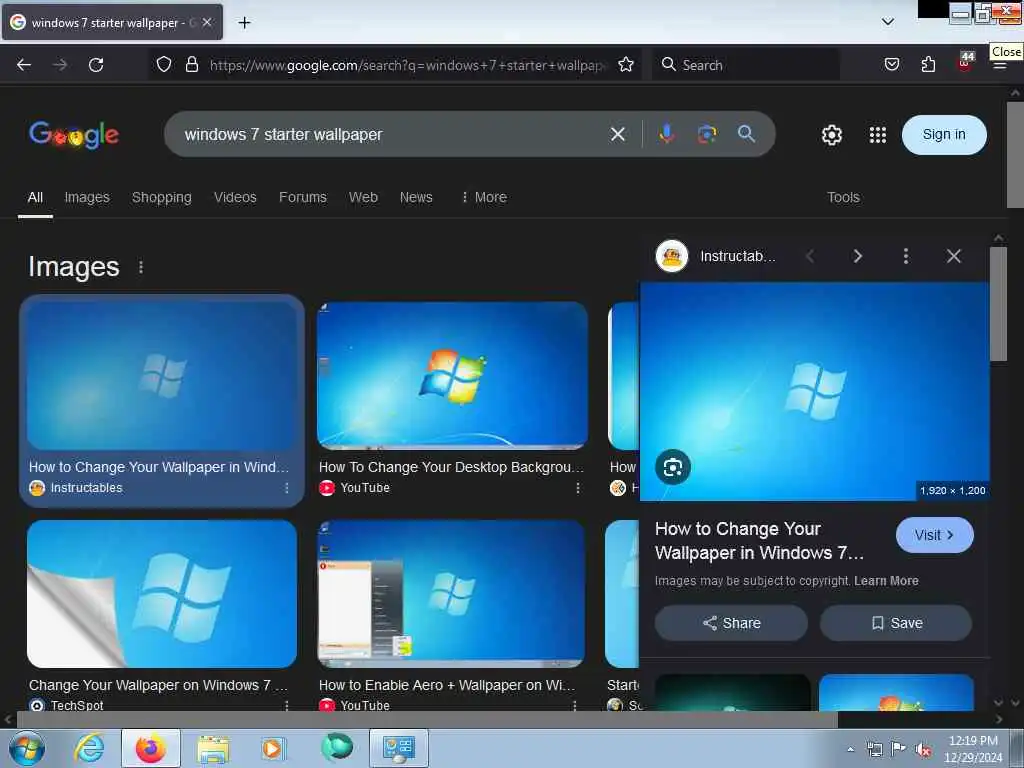Image resolution: width=1024 pixels, height=768 pixels.
Task: Select the All results tab
Action: point(35,197)
